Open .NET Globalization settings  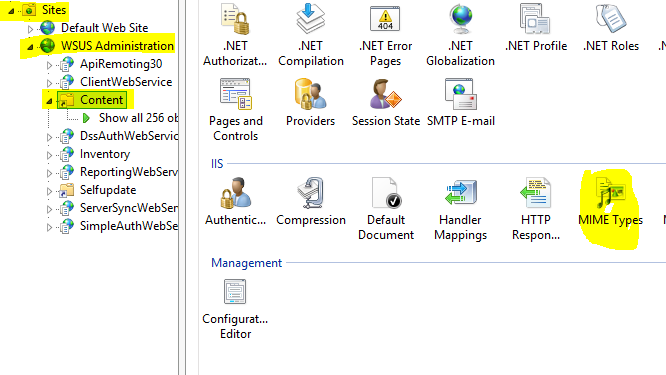pyautogui.click(x=460, y=36)
